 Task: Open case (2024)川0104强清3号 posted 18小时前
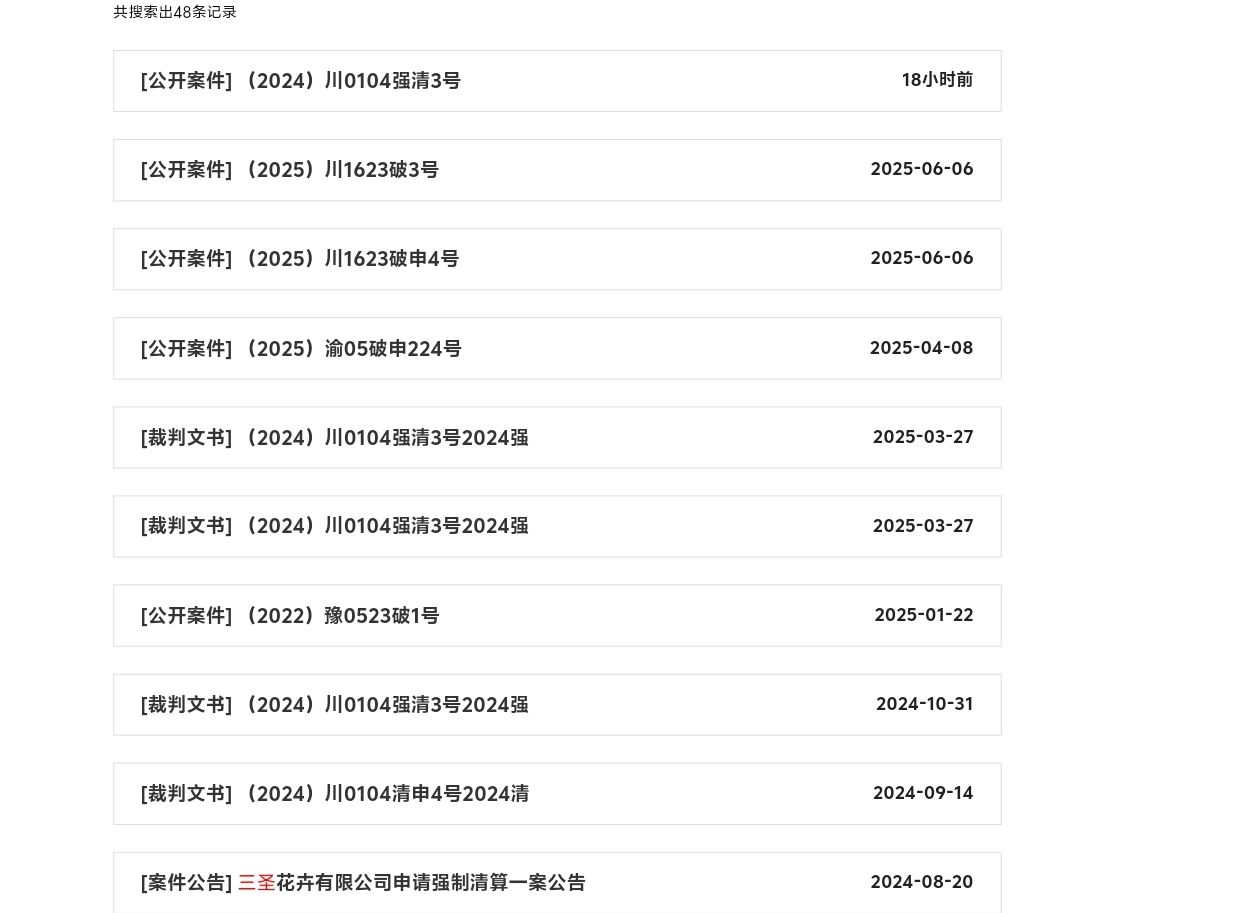coord(557,81)
